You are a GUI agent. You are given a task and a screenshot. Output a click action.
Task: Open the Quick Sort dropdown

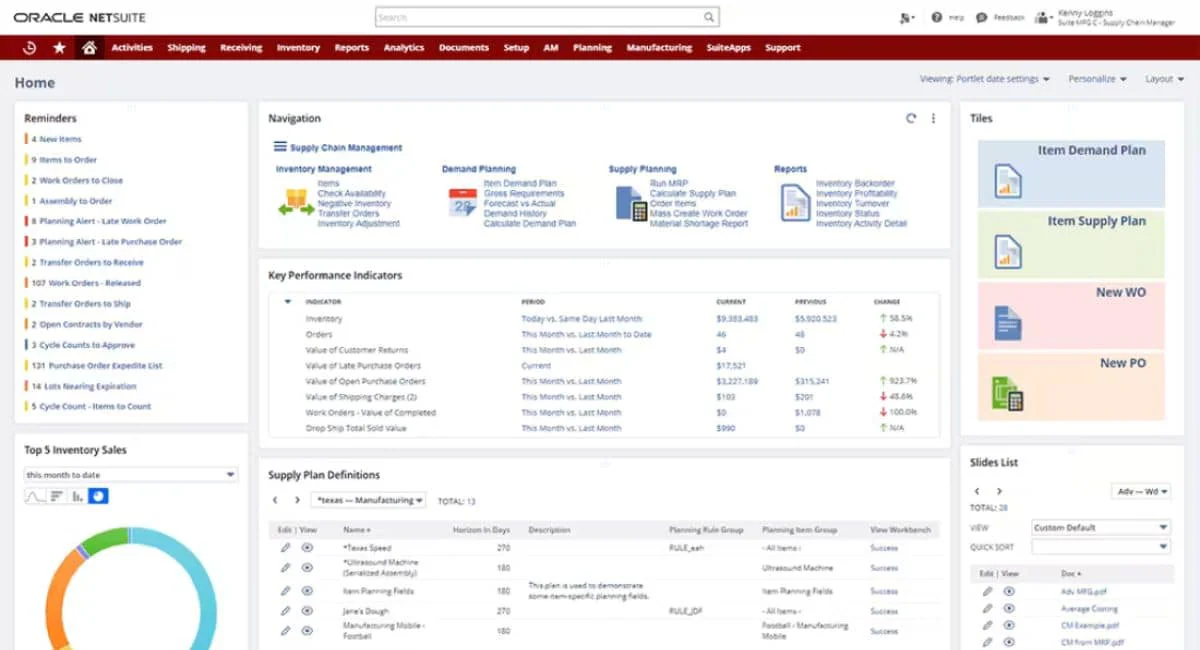(x=1101, y=547)
